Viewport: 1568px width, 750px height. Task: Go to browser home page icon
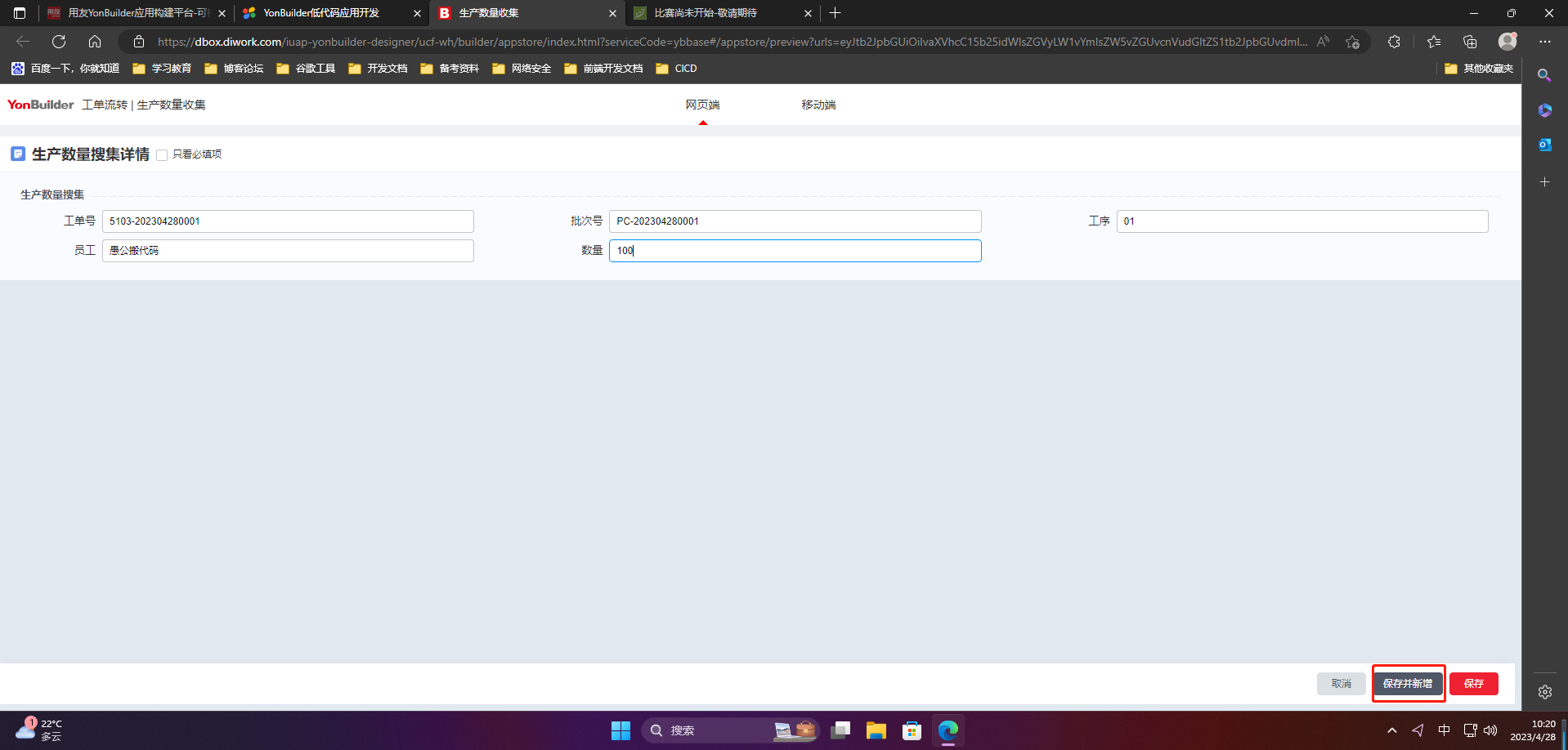coord(95,42)
